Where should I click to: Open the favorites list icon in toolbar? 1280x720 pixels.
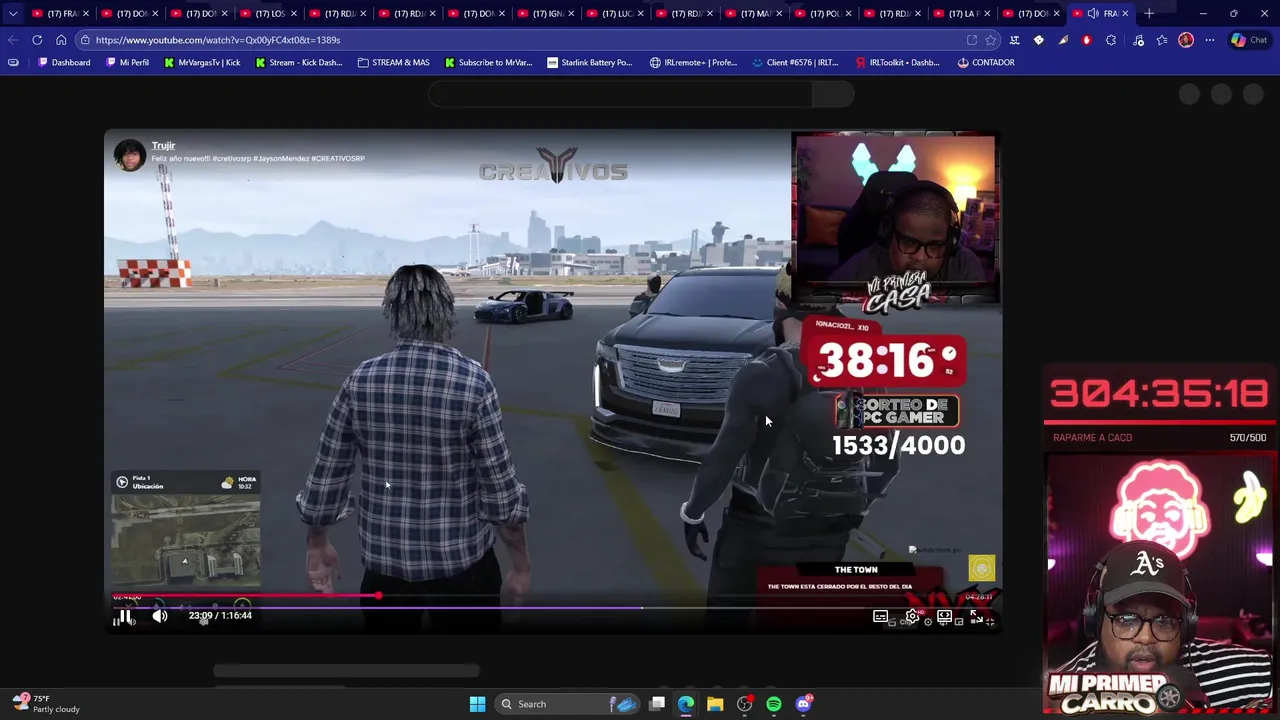(x=1162, y=40)
